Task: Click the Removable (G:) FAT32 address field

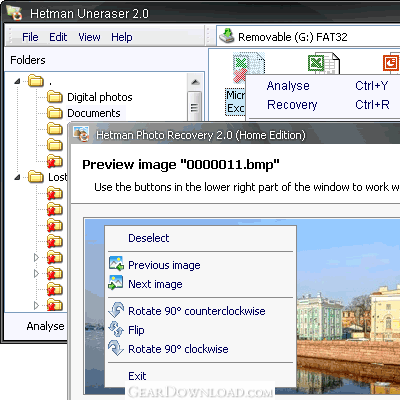Action: (x=308, y=36)
